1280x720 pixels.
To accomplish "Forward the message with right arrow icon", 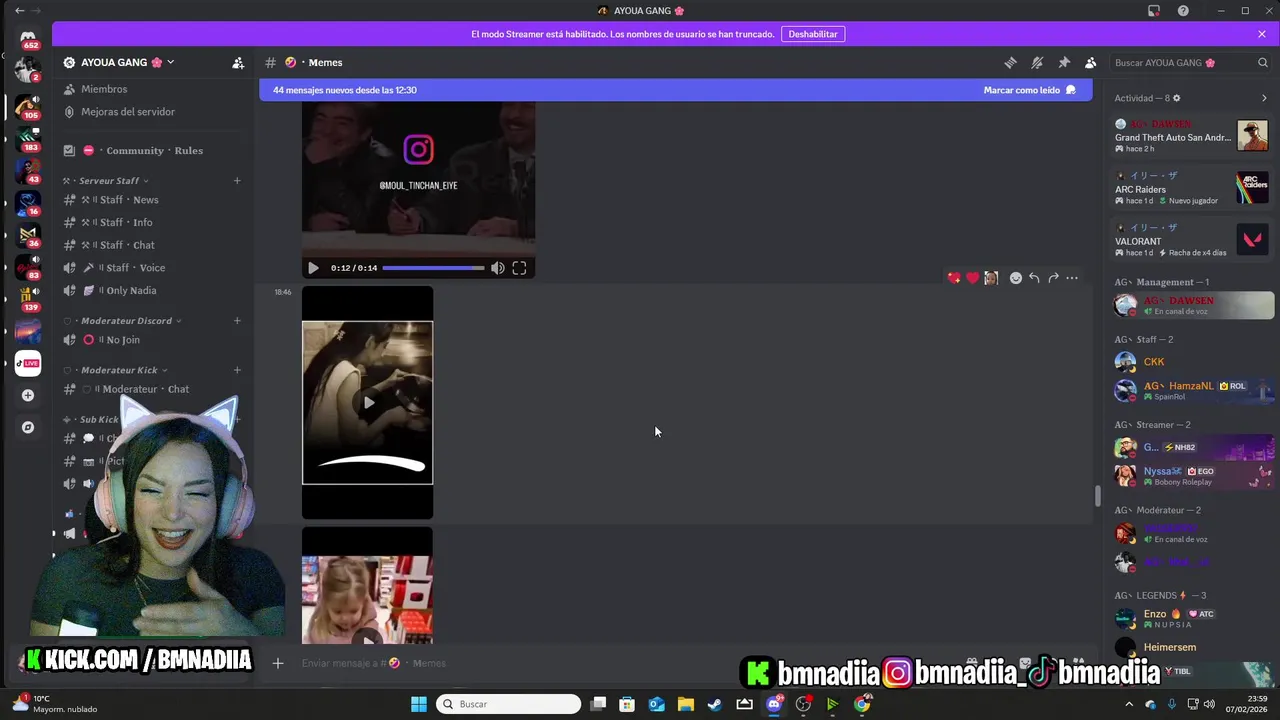I will tap(1053, 278).
